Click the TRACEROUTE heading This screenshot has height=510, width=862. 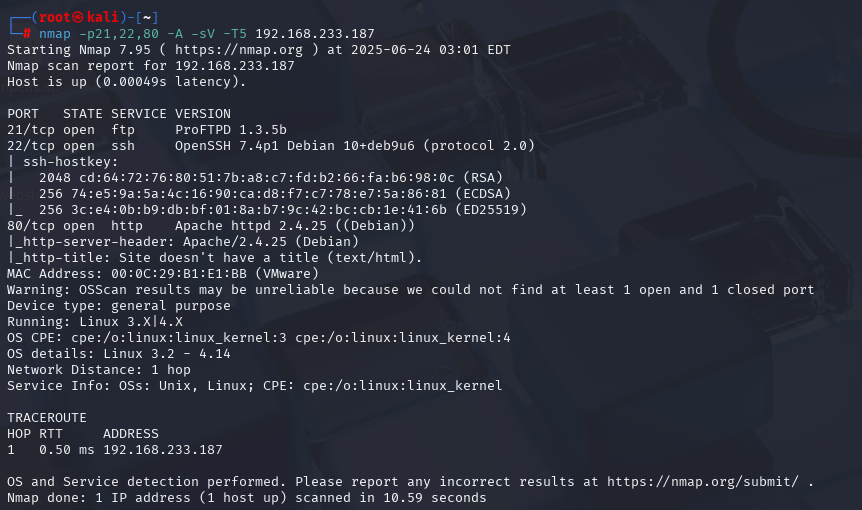point(47,418)
